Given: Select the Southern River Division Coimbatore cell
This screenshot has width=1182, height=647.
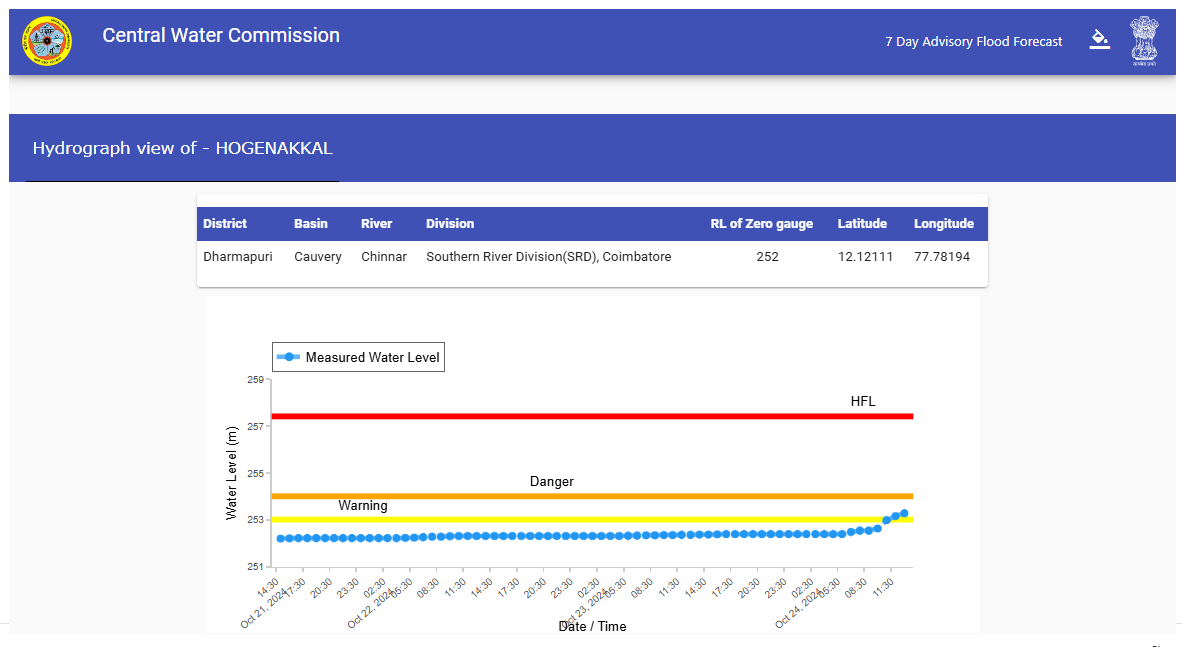Looking at the screenshot, I should pos(548,256).
